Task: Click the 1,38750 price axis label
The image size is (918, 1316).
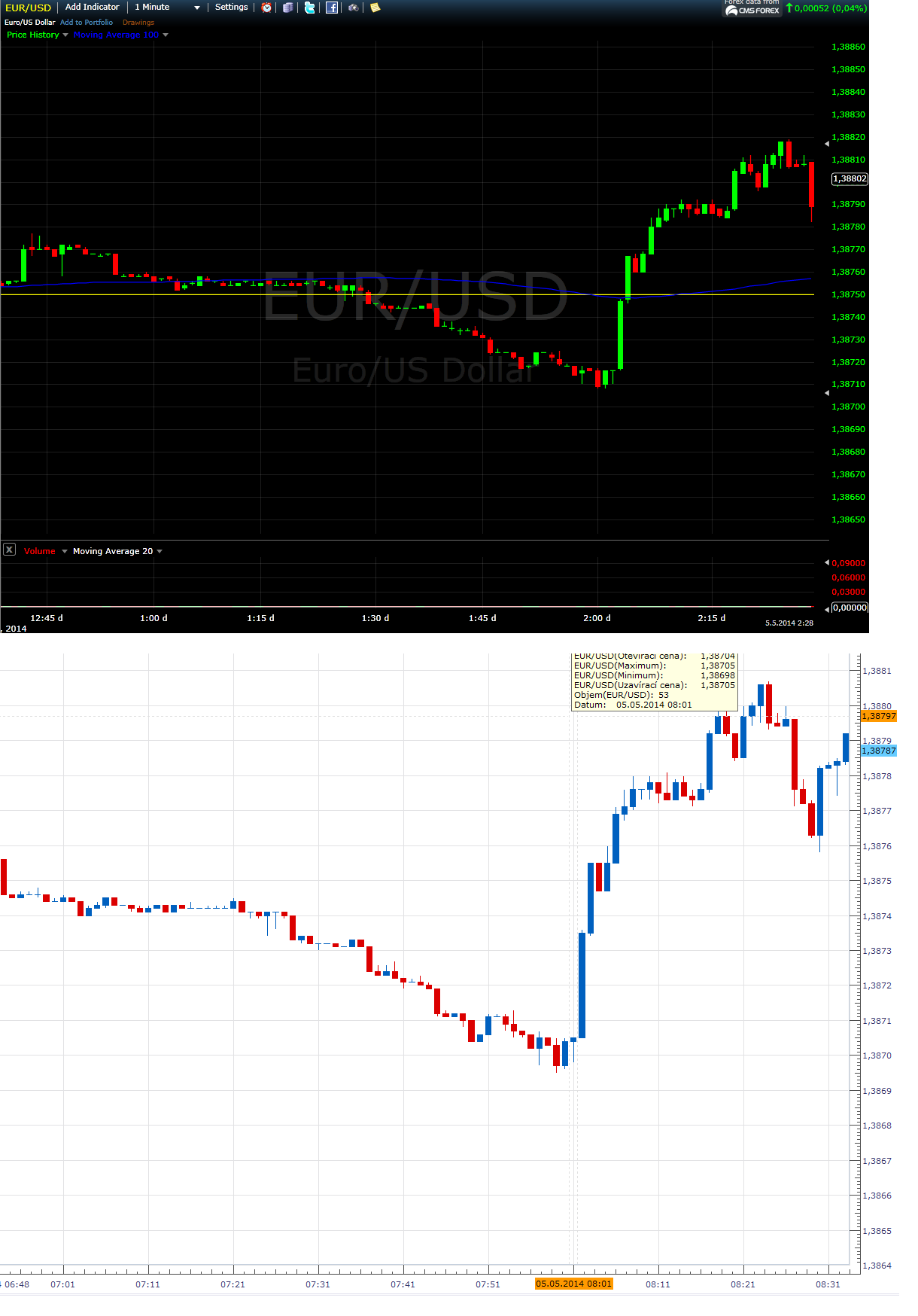Action: pos(848,295)
